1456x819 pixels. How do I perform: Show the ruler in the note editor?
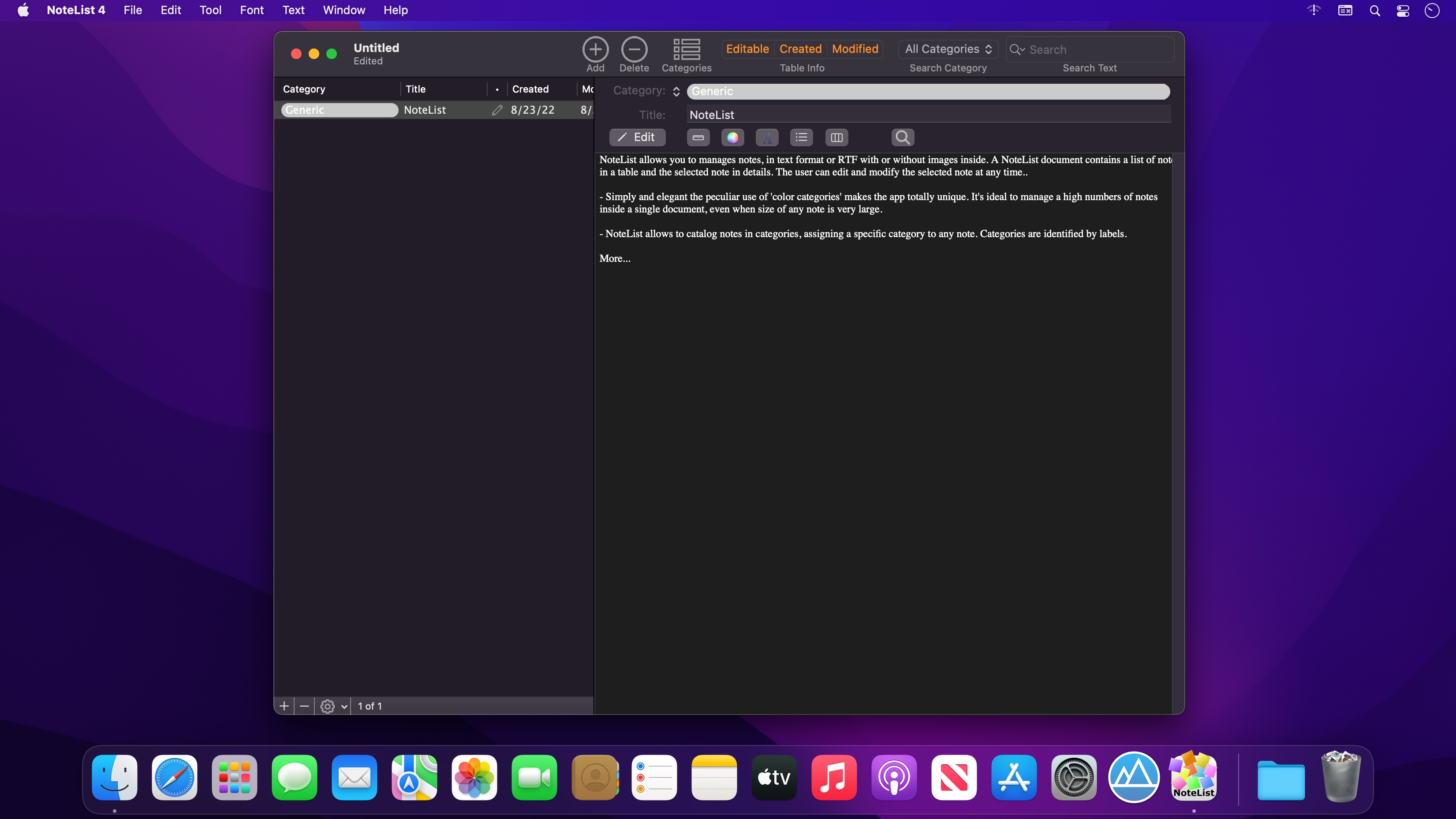click(698, 138)
